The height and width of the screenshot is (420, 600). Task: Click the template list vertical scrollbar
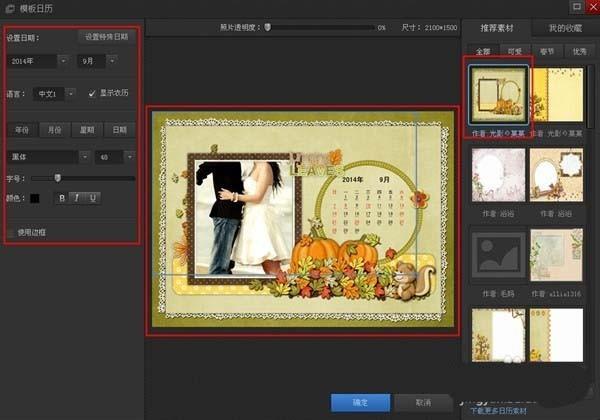[590, 96]
